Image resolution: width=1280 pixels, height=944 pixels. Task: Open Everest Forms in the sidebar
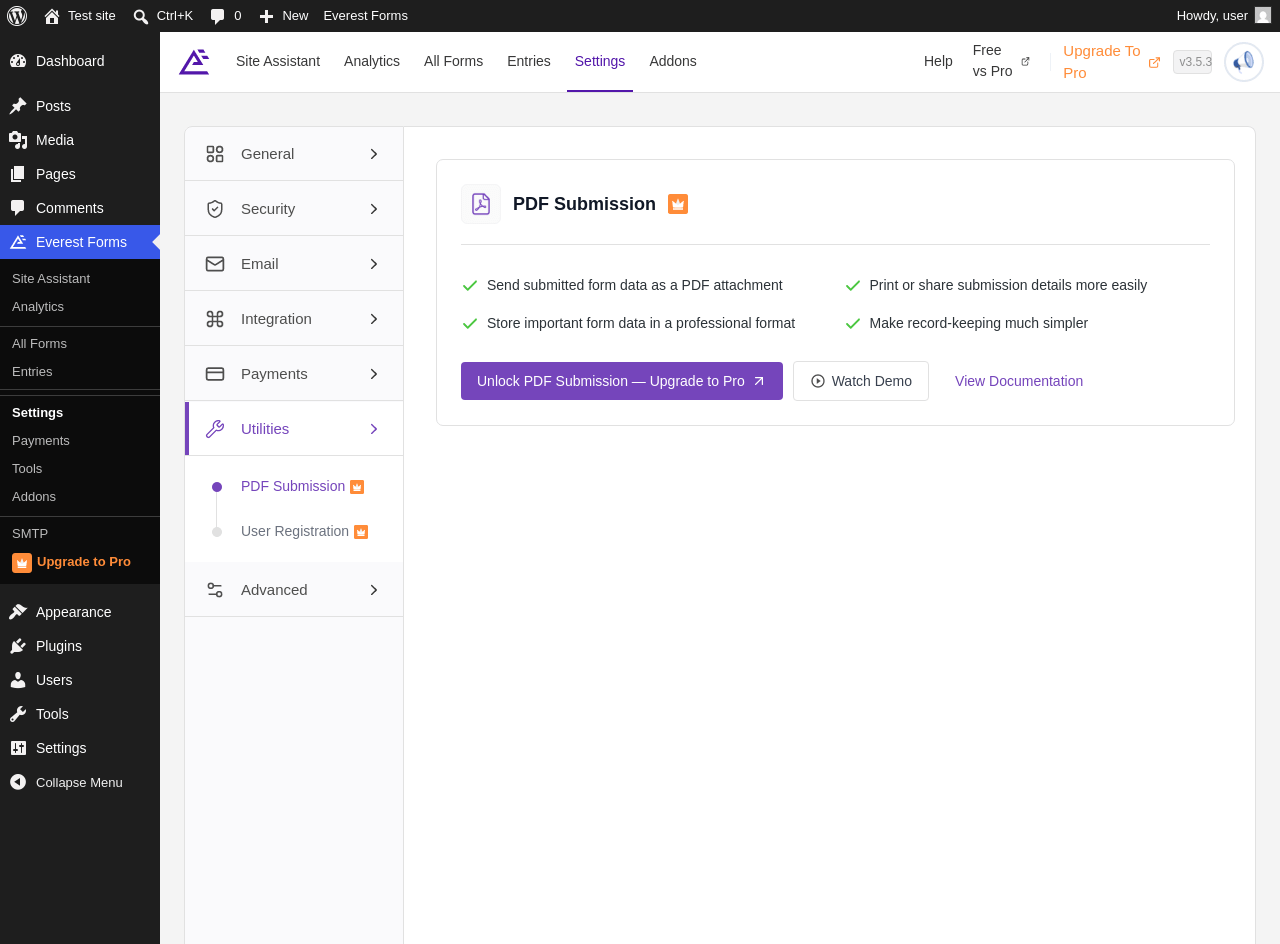coord(80,242)
